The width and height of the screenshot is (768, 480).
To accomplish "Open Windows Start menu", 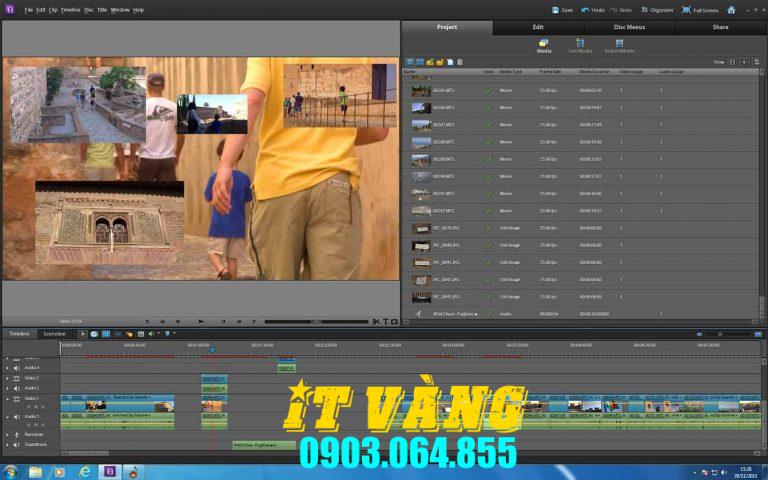I will pyautogui.click(x=10, y=472).
